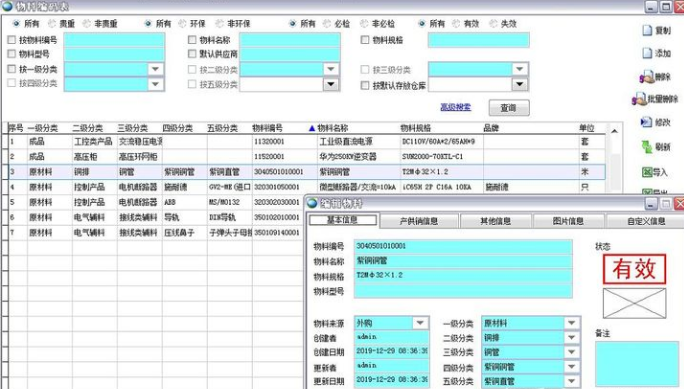Click the edit-material dialog title-bar globe icon
684x389 pixels.
[312, 203]
